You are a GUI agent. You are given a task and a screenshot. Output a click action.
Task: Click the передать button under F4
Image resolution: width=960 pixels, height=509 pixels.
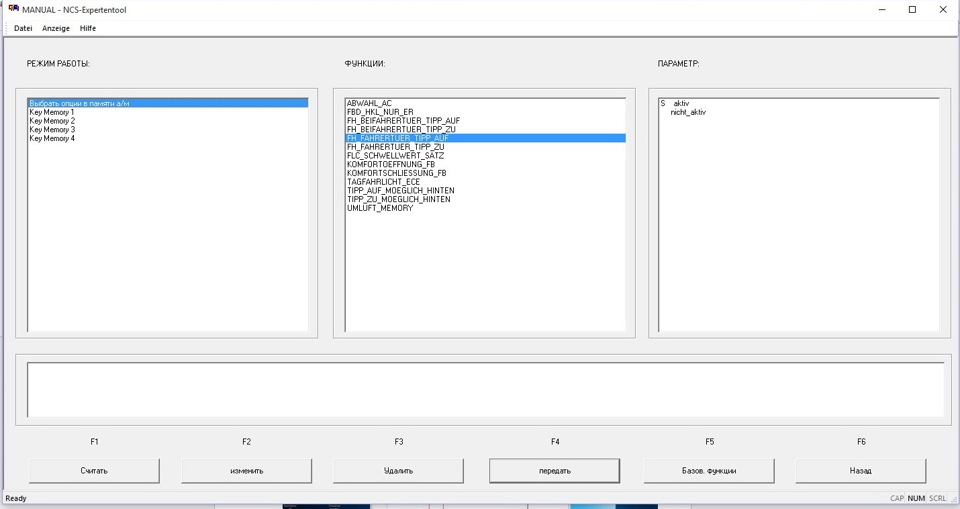click(555, 470)
